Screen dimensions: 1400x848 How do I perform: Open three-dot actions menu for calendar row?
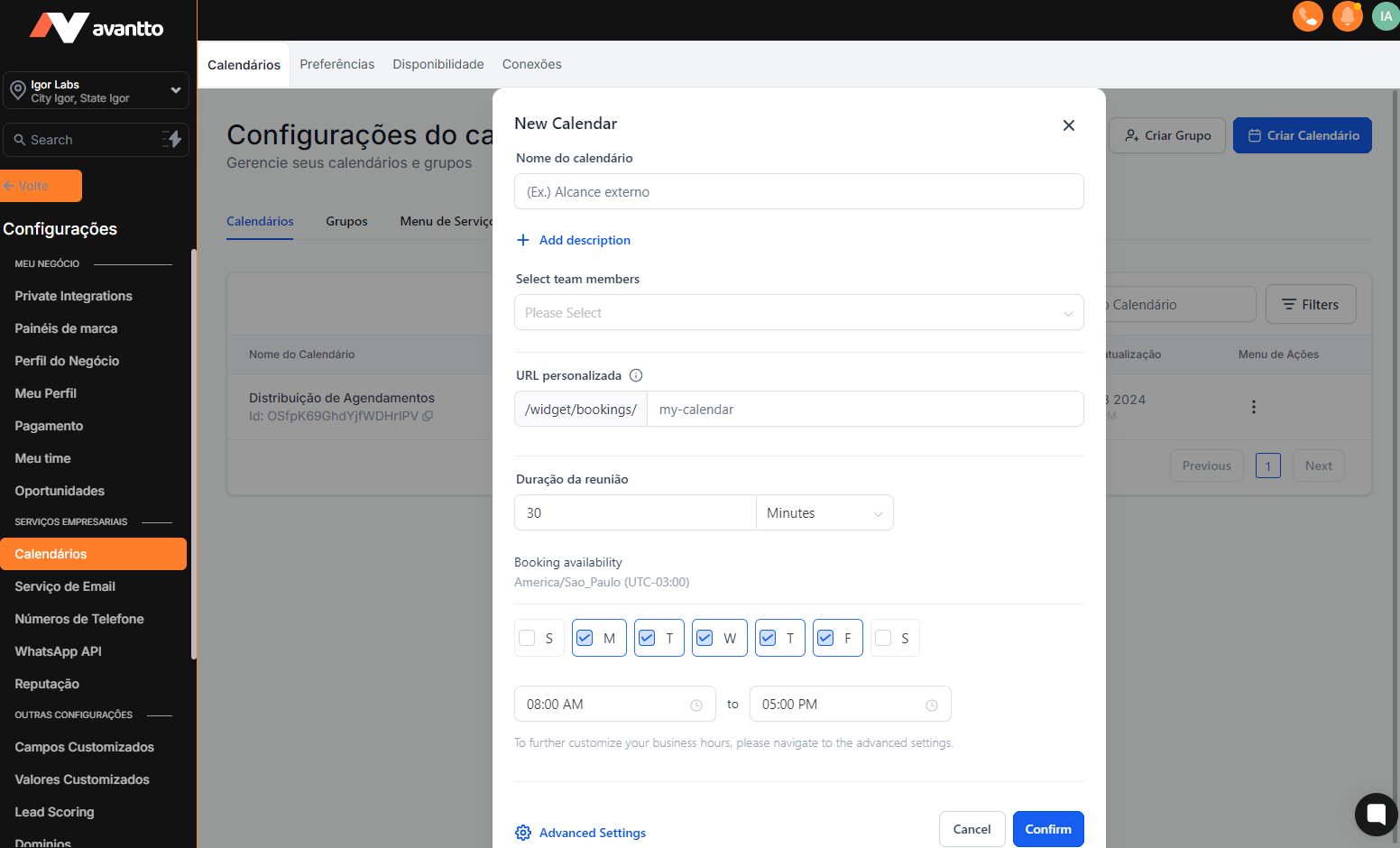click(1253, 407)
